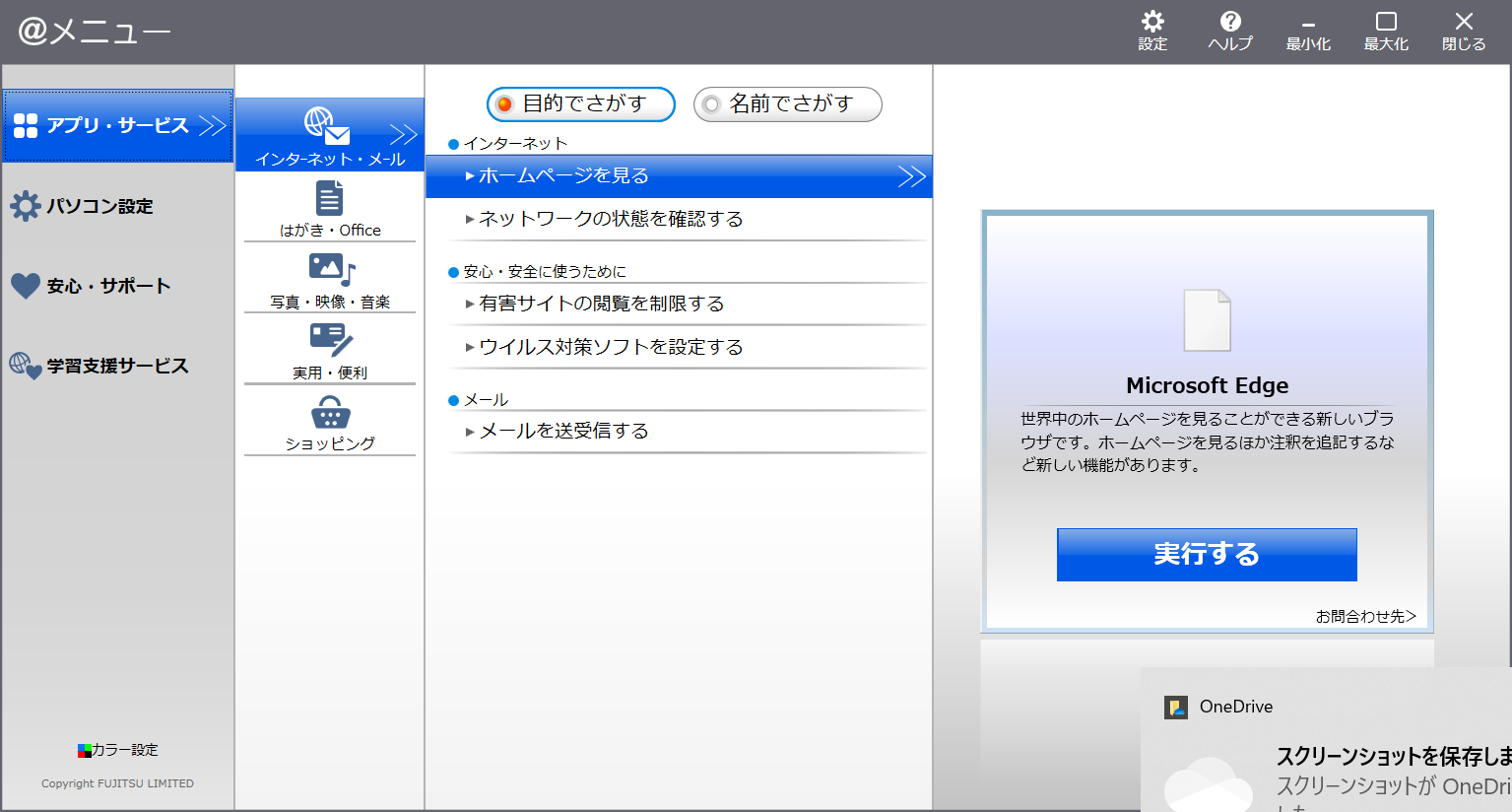Open 設定 gear icon in title bar
The width and height of the screenshot is (1512, 812).
pos(1152,22)
